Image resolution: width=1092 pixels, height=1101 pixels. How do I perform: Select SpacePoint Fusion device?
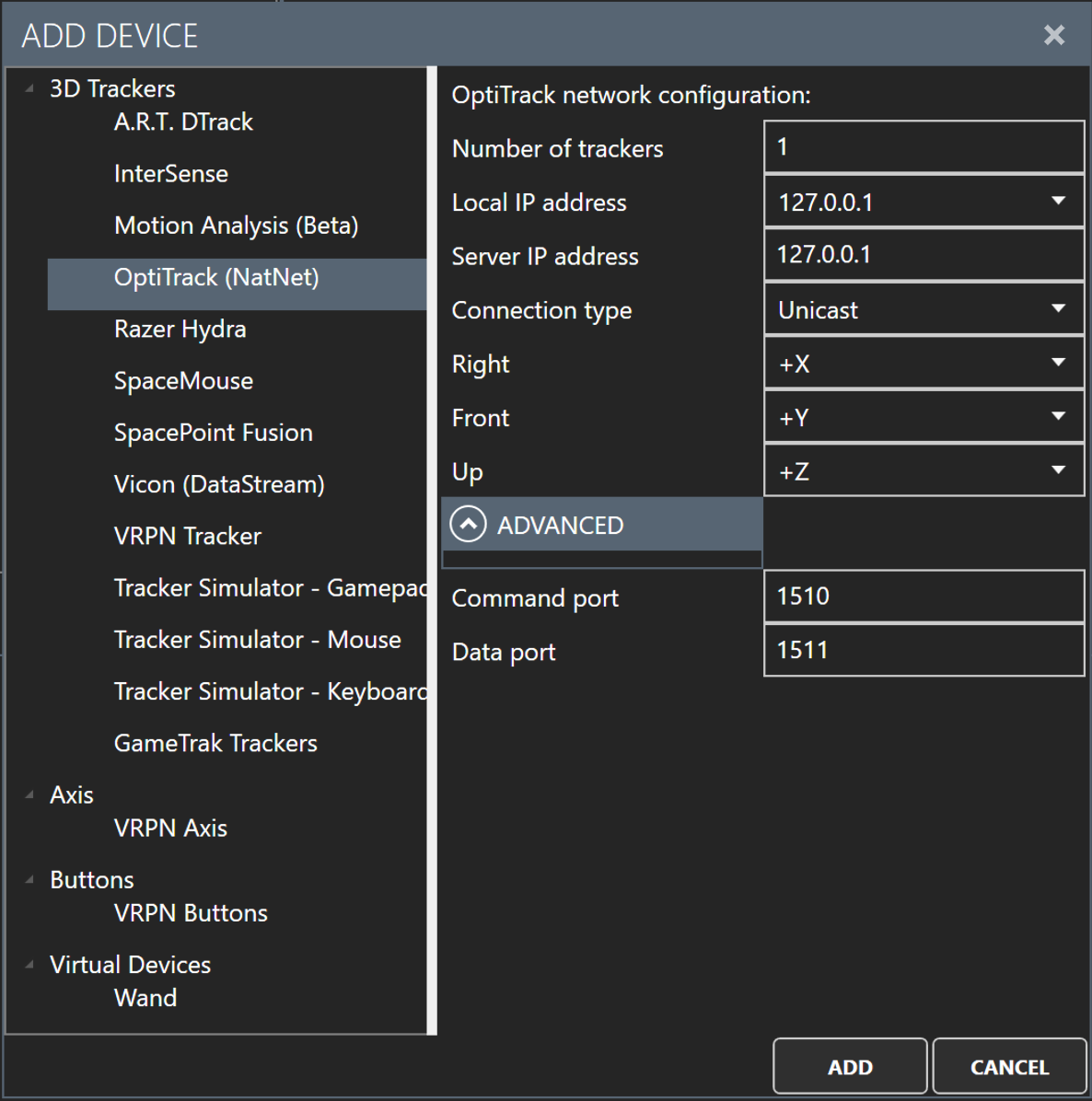tap(213, 433)
